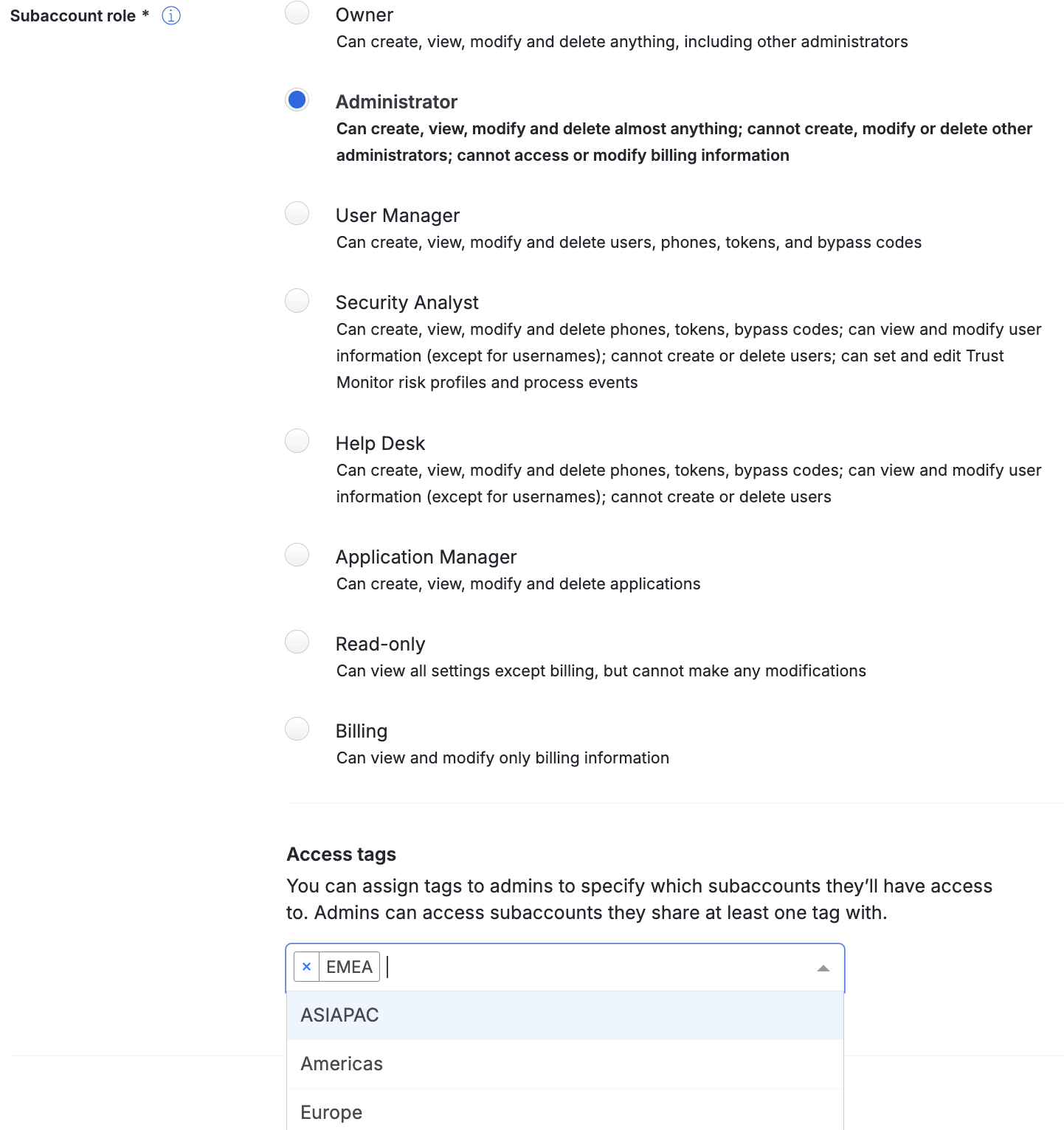Click the Administrator role description text
1064x1130 pixels.
664,142
